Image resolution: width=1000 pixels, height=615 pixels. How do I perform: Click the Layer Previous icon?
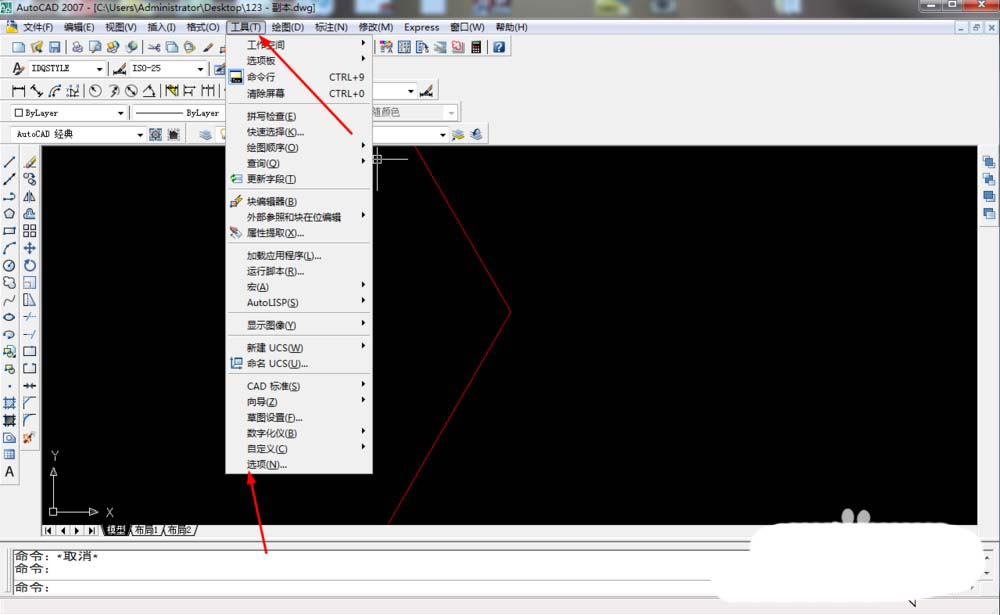click(476, 135)
